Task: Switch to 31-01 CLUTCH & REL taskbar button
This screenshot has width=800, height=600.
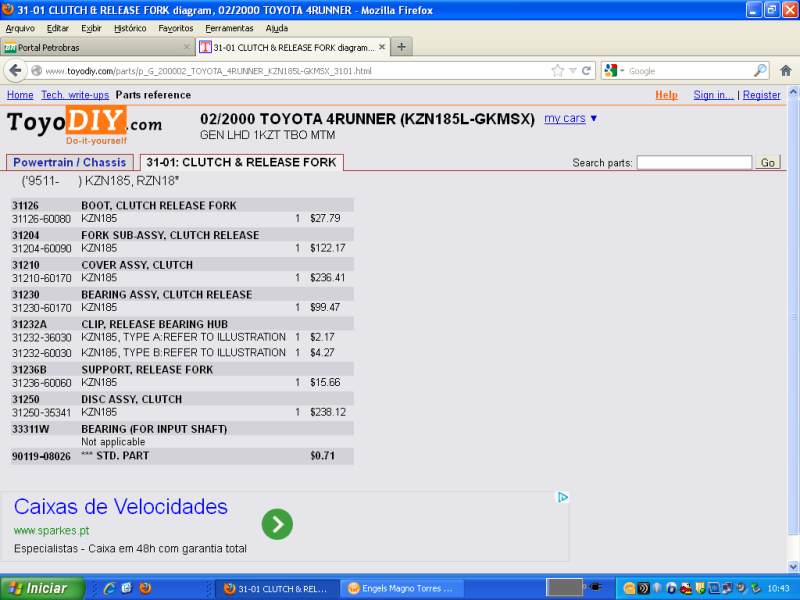Action: [277, 588]
